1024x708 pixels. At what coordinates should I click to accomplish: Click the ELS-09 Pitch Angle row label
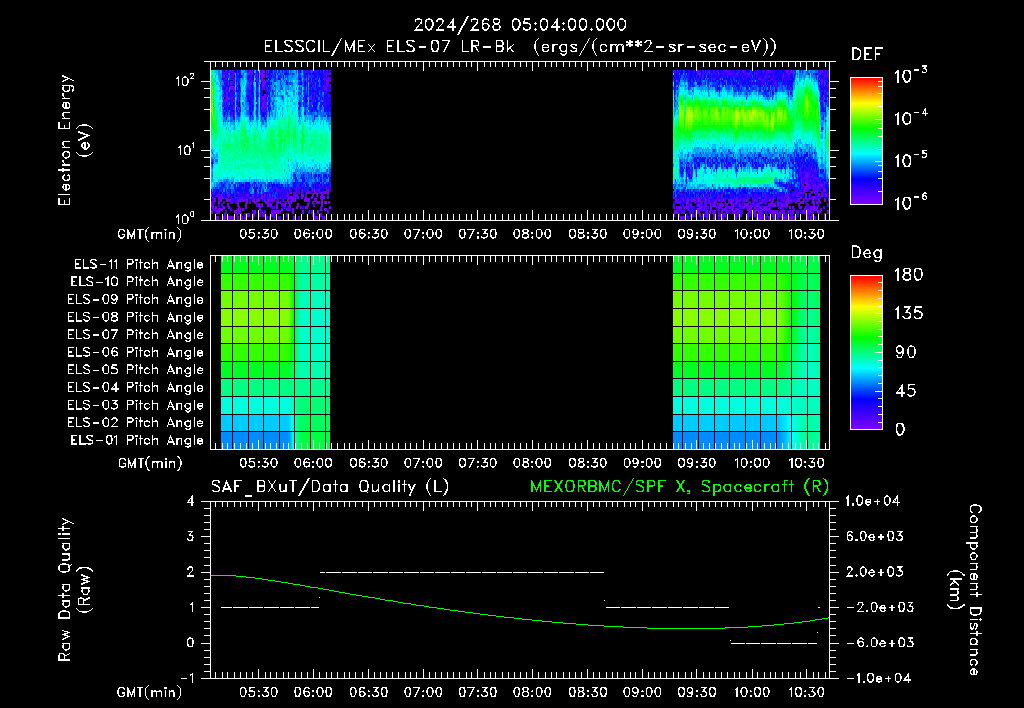click(x=136, y=300)
